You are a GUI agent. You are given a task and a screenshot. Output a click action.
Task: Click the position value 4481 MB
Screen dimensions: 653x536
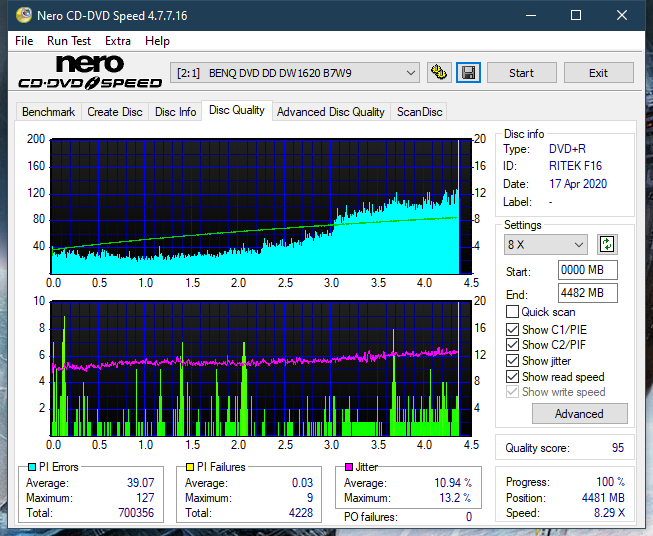click(x=603, y=498)
